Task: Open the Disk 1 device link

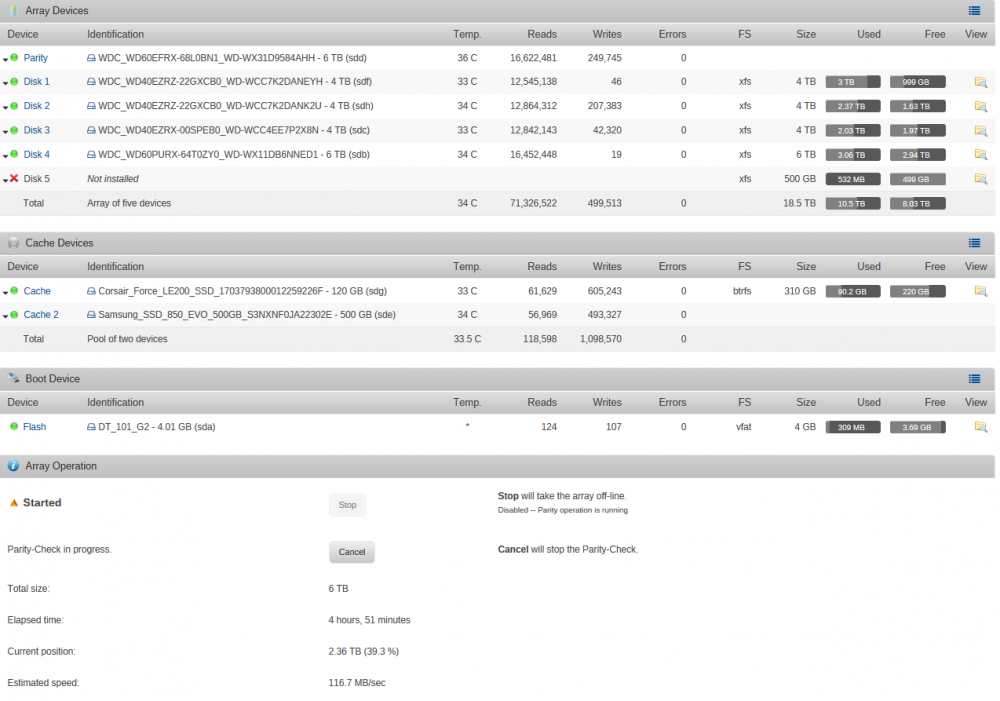Action: tap(36, 82)
